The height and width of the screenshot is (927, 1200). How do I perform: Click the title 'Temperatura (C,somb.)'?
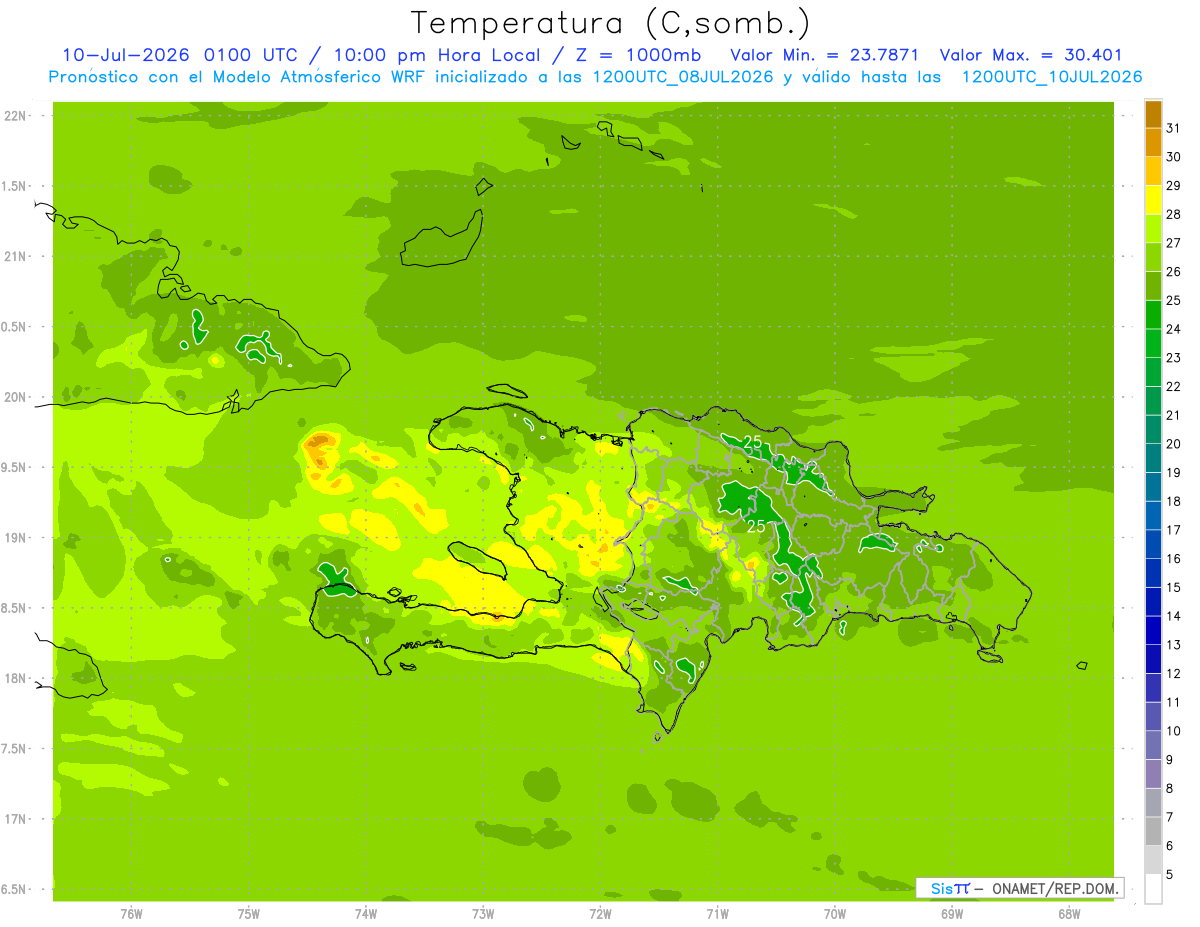point(610,23)
